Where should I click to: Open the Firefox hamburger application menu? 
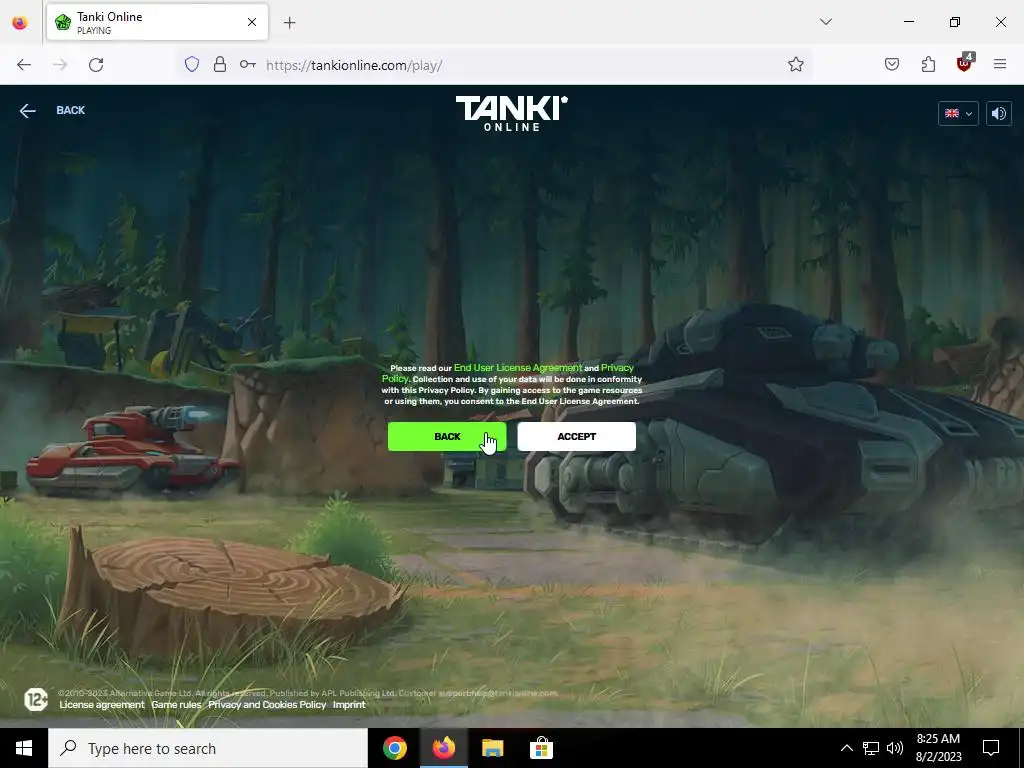(1000, 64)
